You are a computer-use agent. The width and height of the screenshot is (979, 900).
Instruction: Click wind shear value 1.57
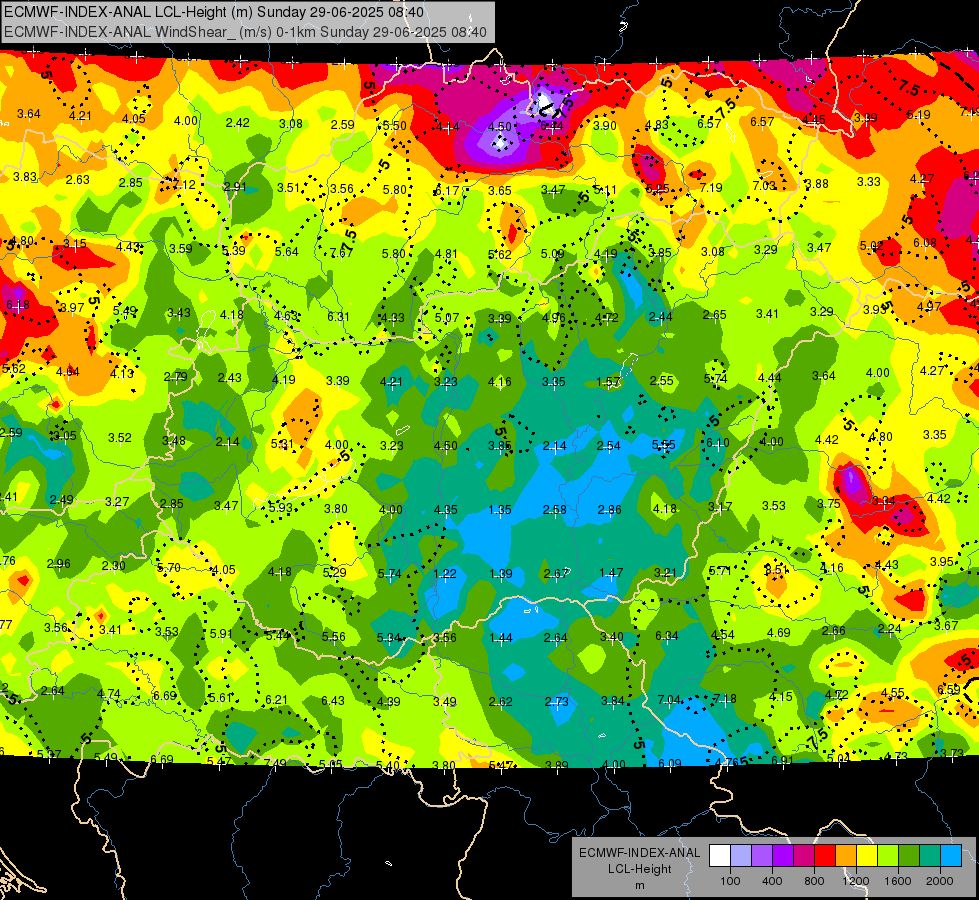[608, 382]
